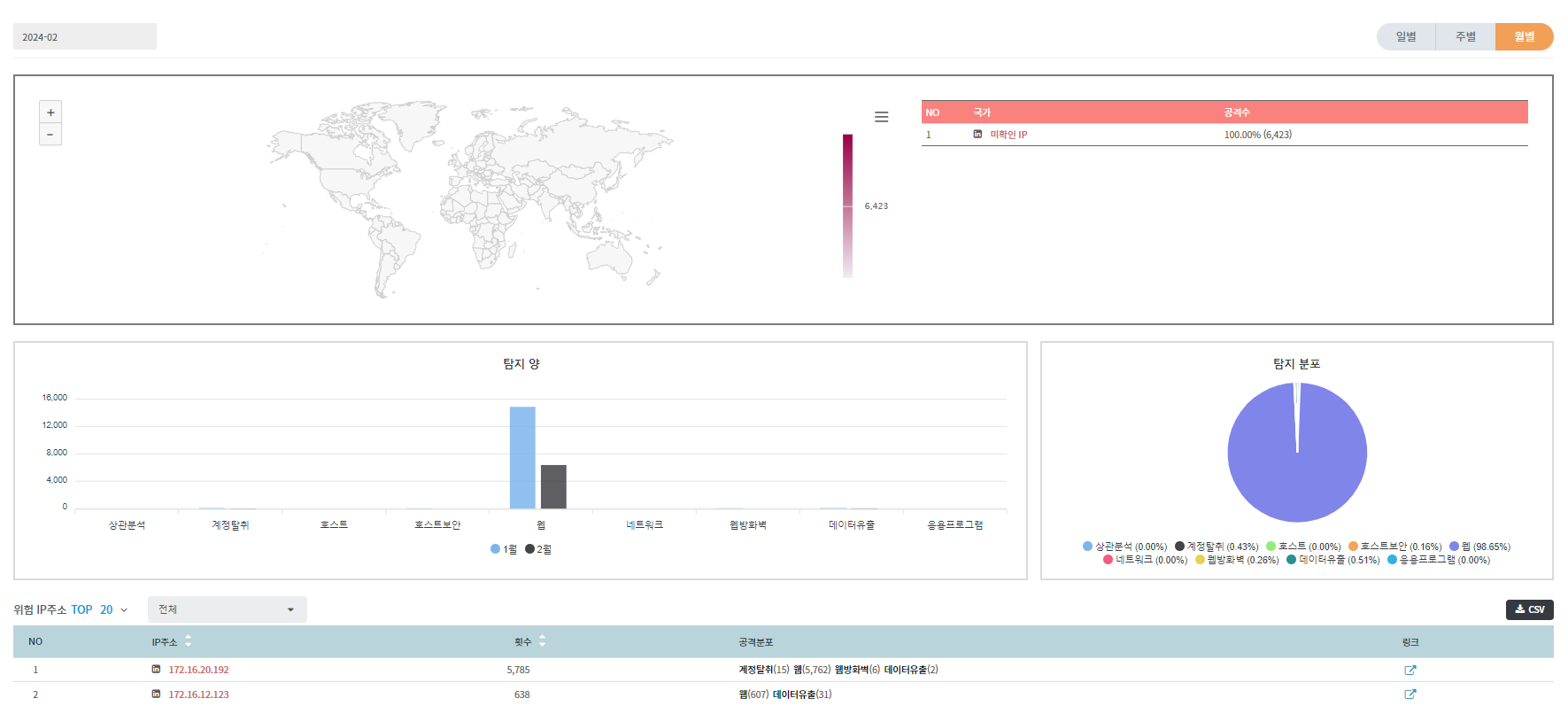The width and height of the screenshot is (1568, 706).
Task: Open the 미확인 IP country link
Action: 1008,135
